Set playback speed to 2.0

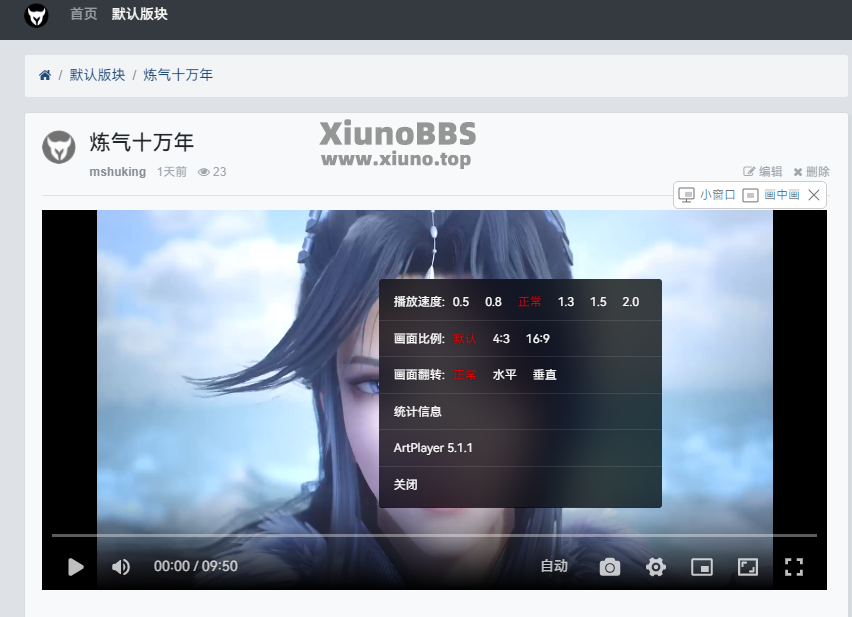630,302
